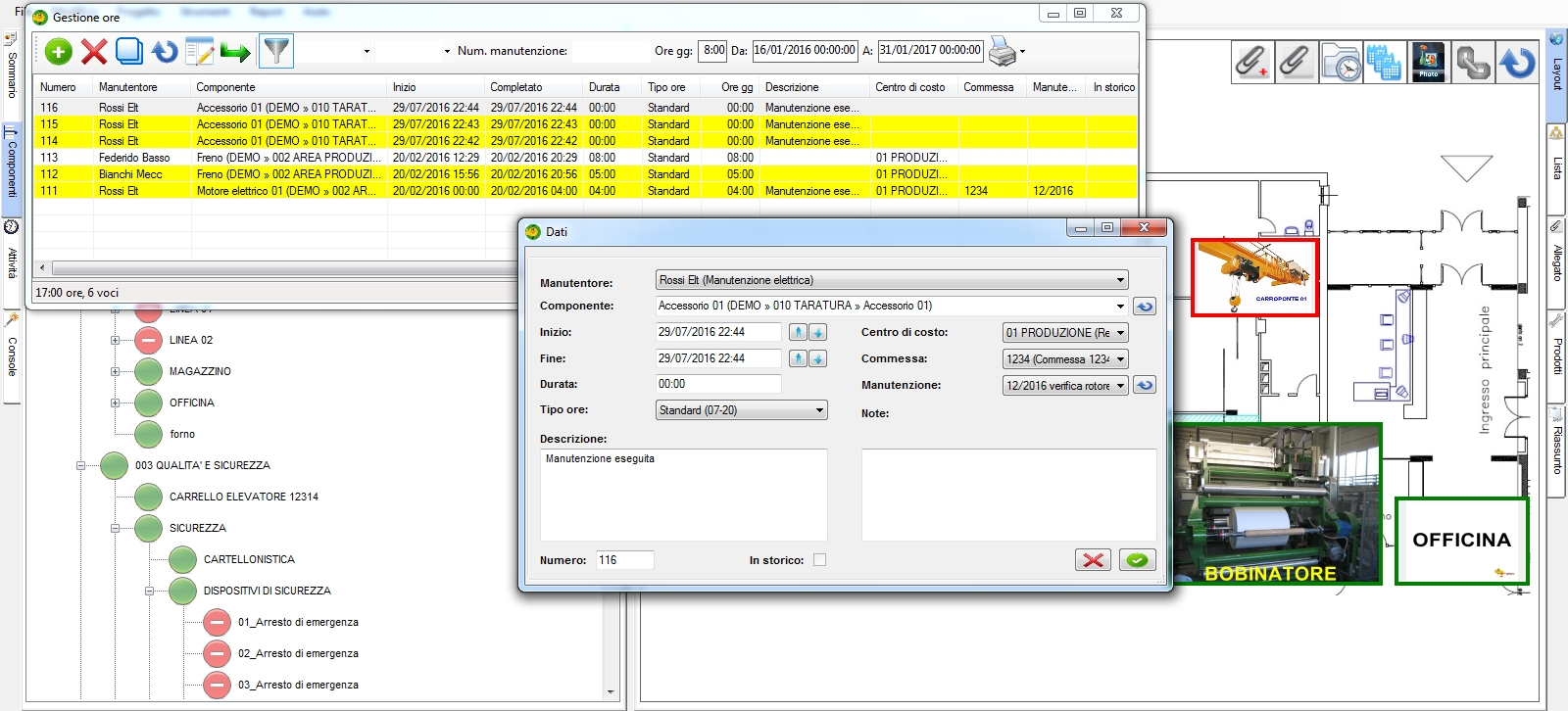Click the blue calendars icon
Image resolution: width=1568 pixels, height=711 pixels.
point(1384,63)
